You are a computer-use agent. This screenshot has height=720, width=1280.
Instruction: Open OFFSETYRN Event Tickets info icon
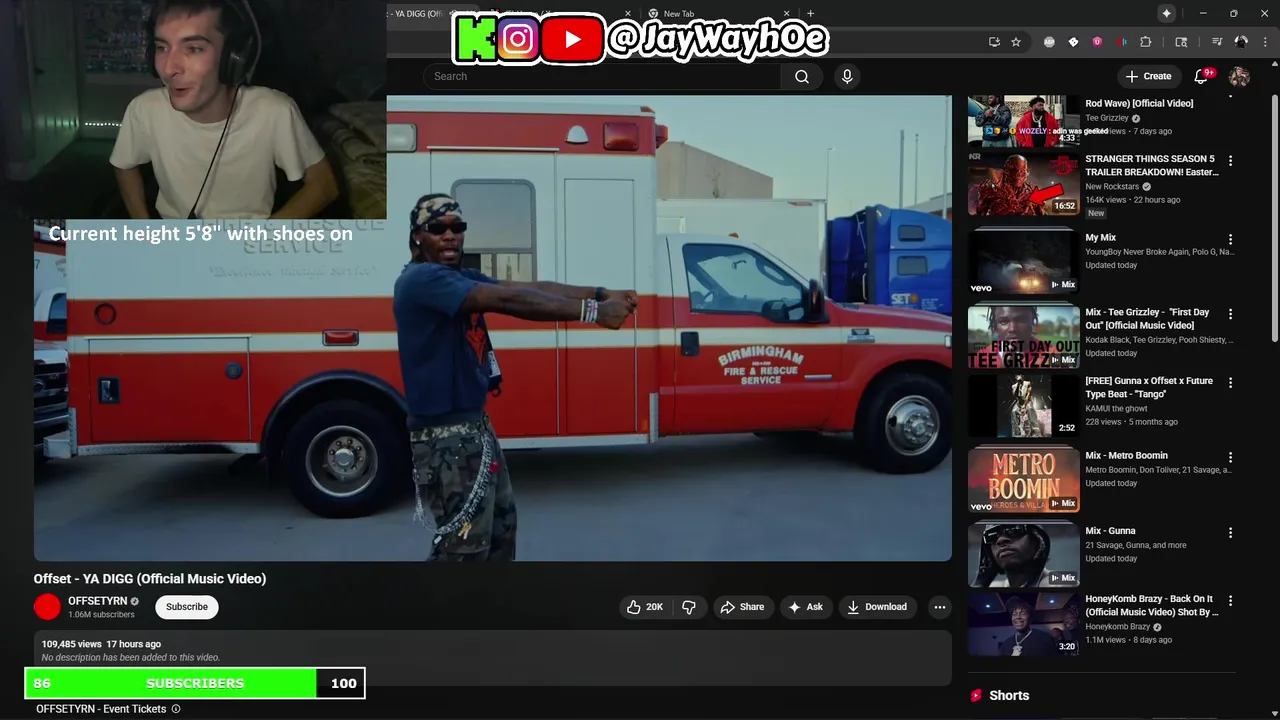point(176,709)
